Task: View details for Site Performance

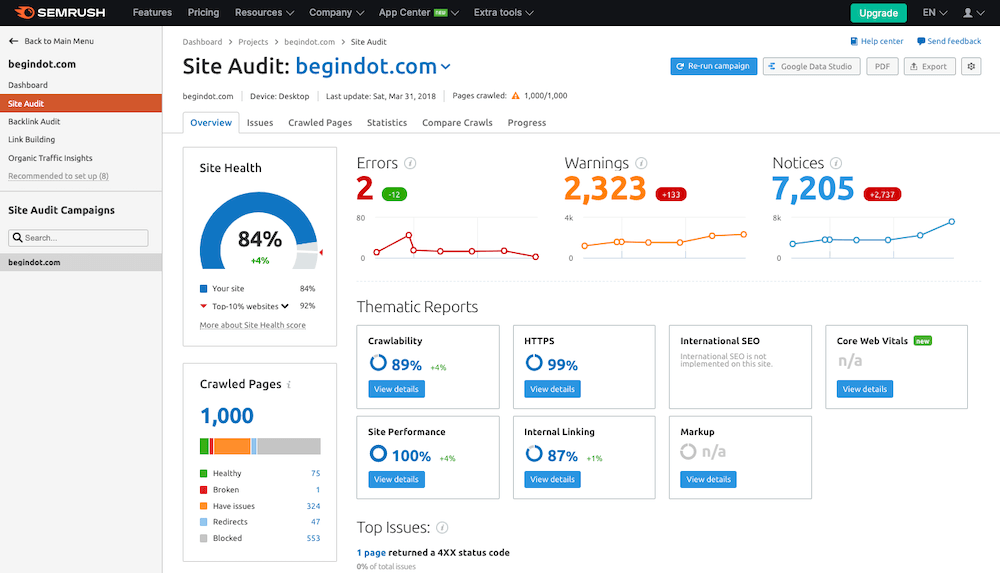Action: (x=396, y=479)
